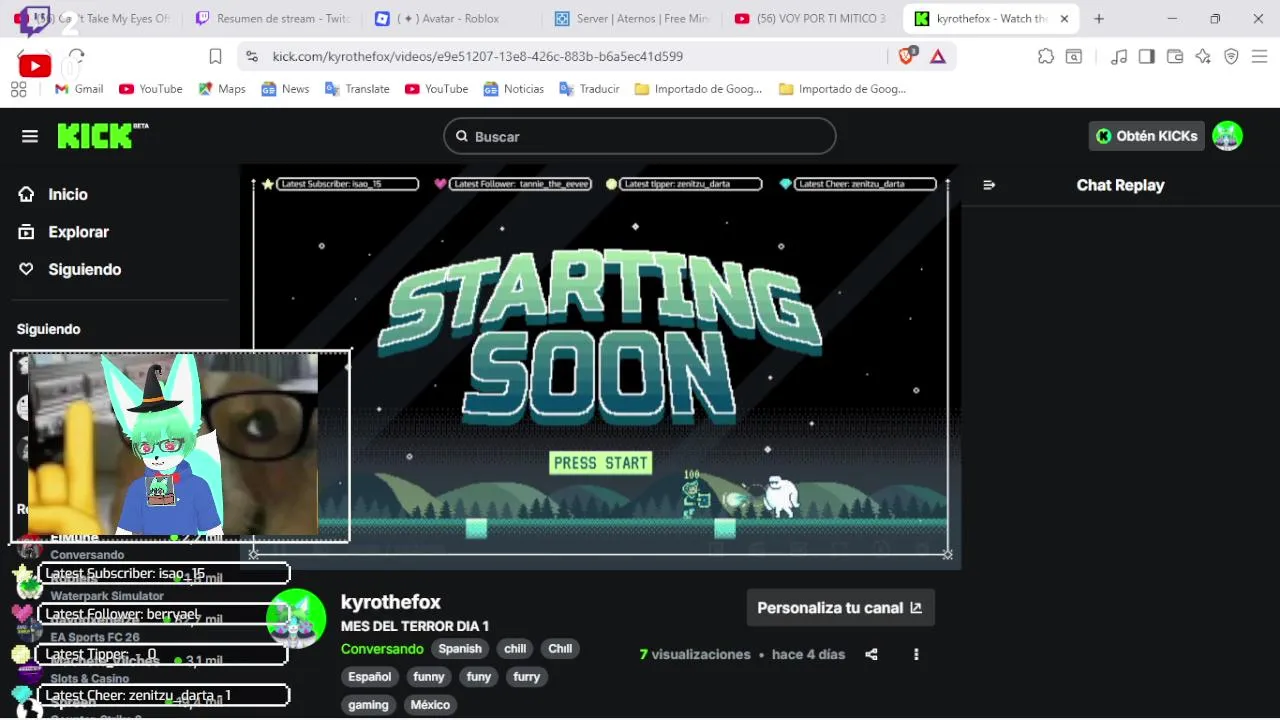The width and height of the screenshot is (1280, 720).
Task: Switch to the Avatar - Roblox tab
Action: 450,19
